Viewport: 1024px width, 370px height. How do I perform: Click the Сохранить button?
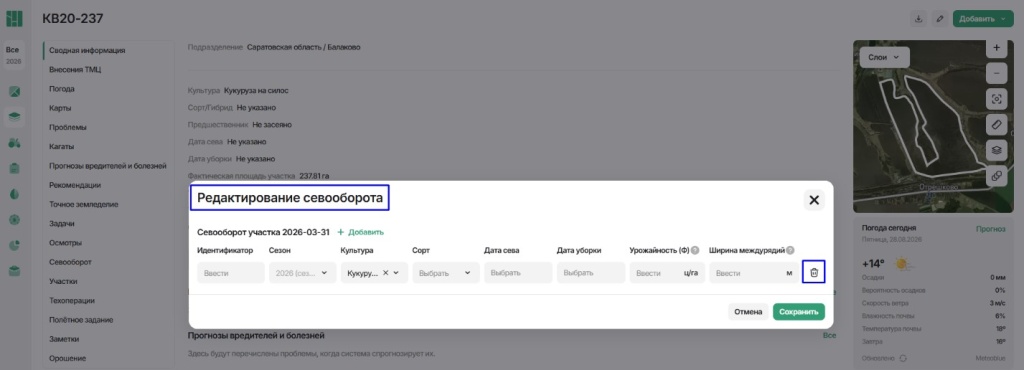click(x=799, y=312)
